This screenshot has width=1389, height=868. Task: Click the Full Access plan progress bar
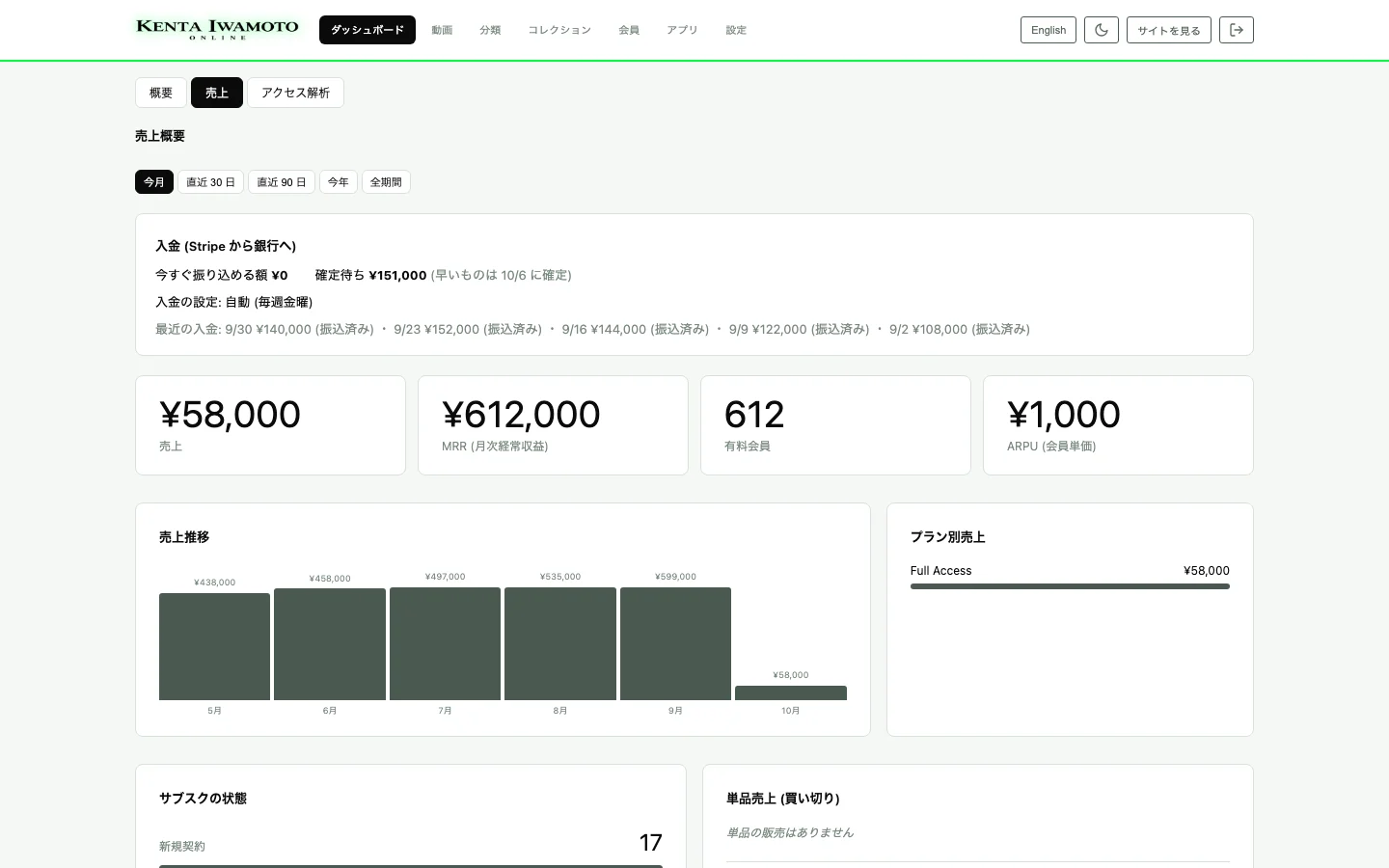click(1070, 586)
